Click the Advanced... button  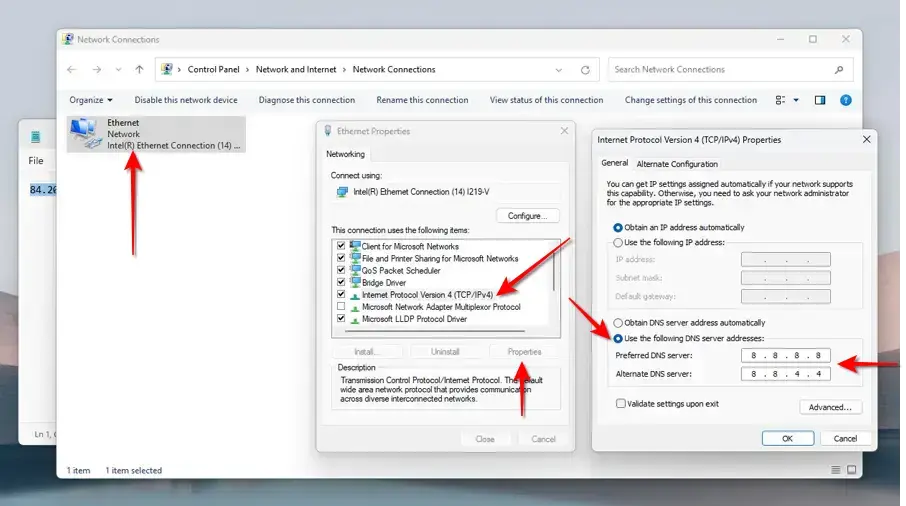tap(830, 407)
